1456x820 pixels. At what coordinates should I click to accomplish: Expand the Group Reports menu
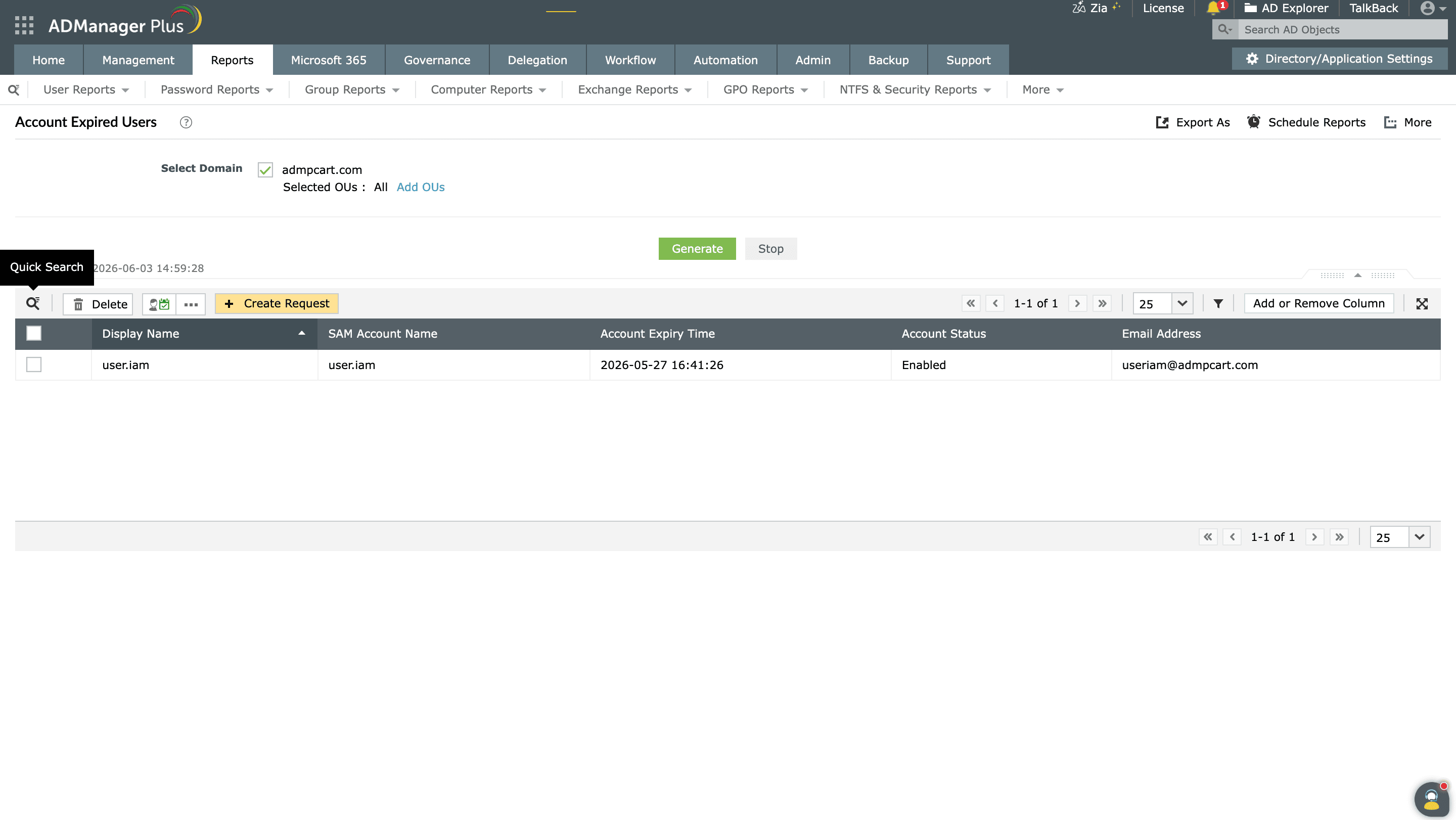click(x=351, y=89)
